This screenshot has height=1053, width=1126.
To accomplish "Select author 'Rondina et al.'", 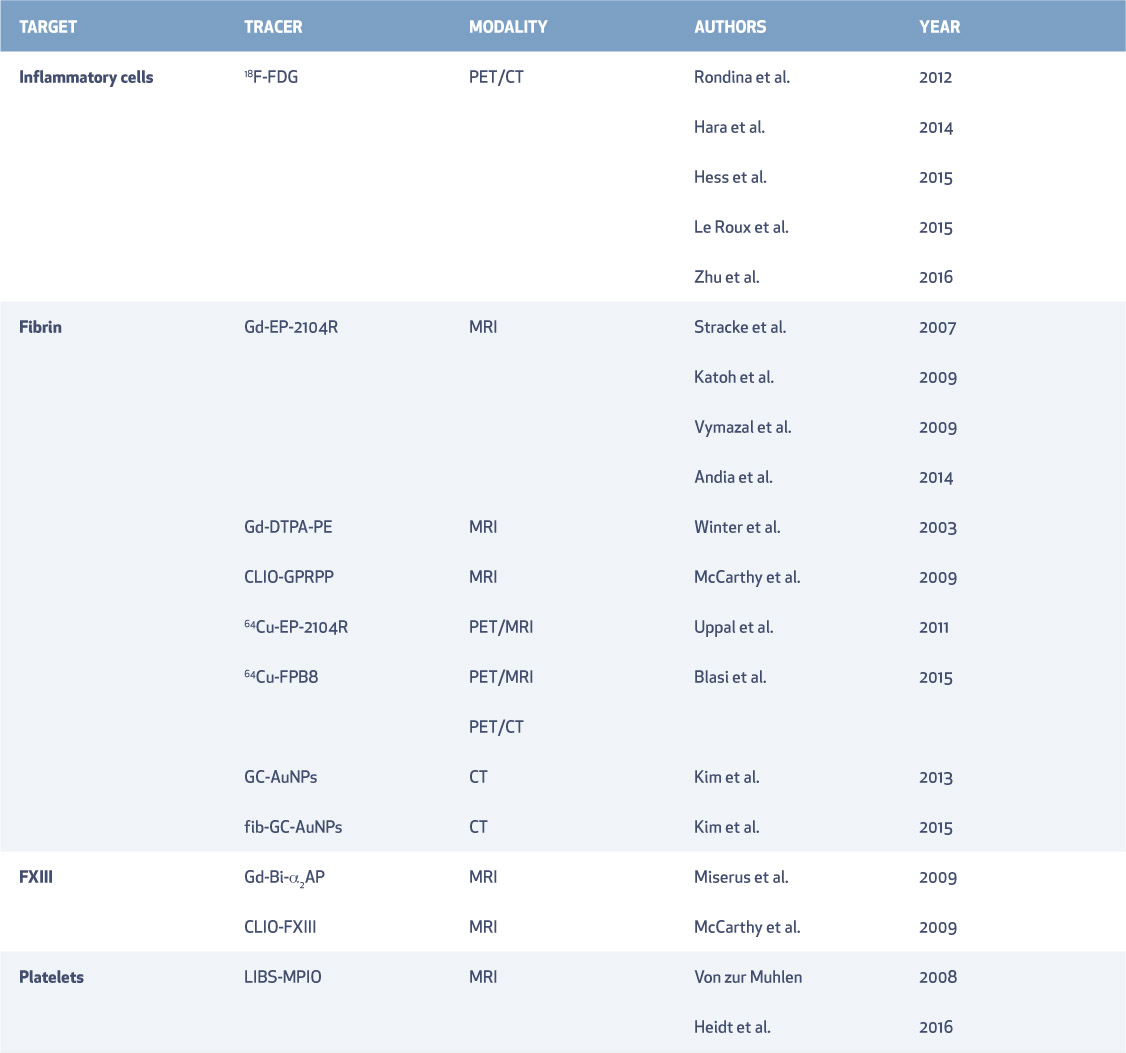I will pyautogui.click(x=742, y=78).
